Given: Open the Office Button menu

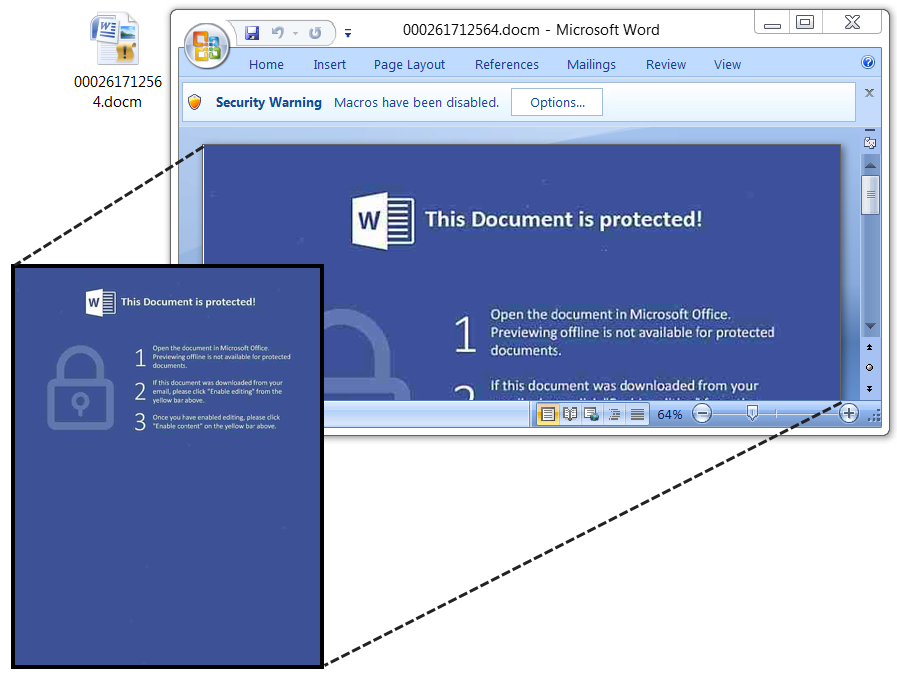Looking at the screenshot, I should (x=207, y=46).
